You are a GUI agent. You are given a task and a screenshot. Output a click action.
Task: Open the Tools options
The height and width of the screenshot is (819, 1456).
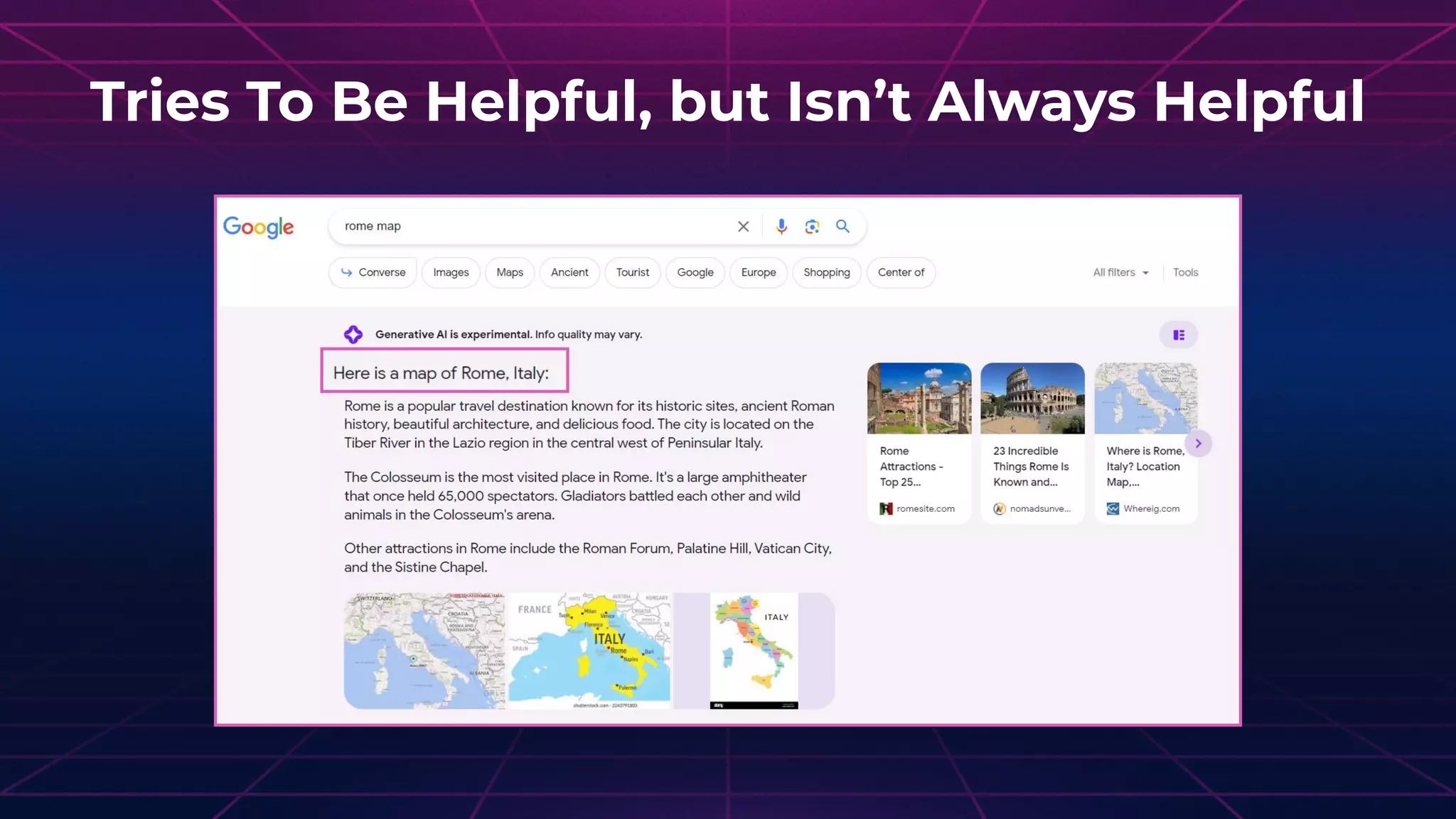point(1185,273)
